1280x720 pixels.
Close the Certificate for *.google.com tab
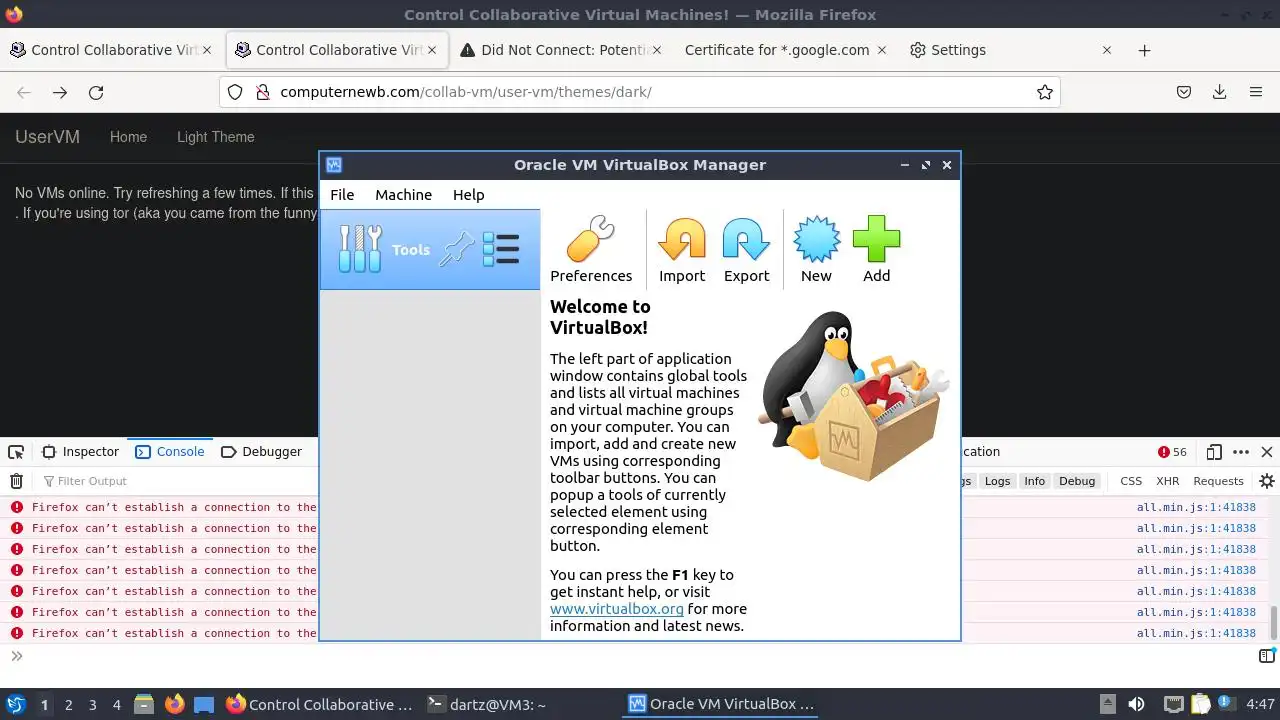coord(882,50)
